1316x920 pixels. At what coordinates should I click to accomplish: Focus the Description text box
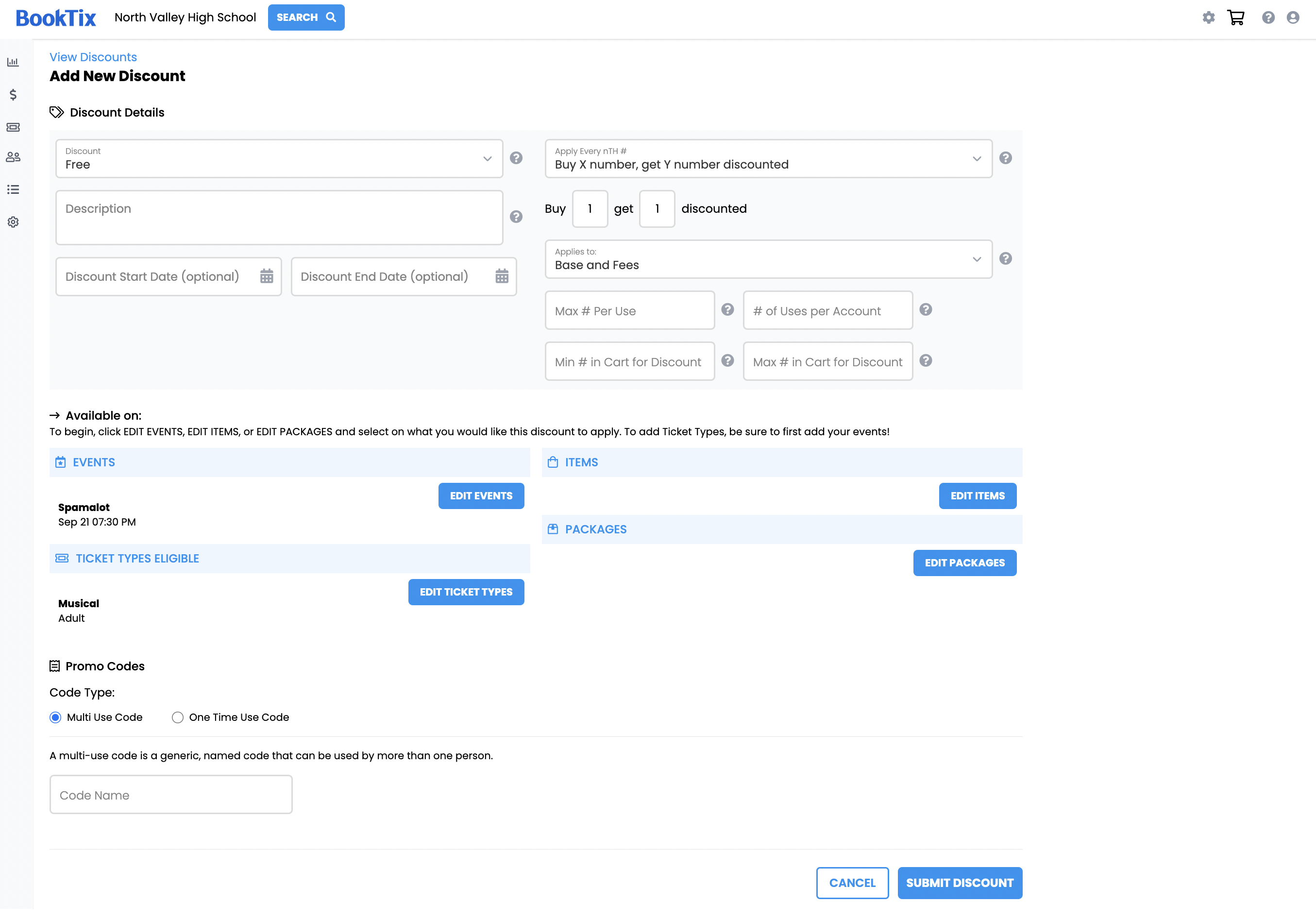pyautogui.click(x=280, y=218)
